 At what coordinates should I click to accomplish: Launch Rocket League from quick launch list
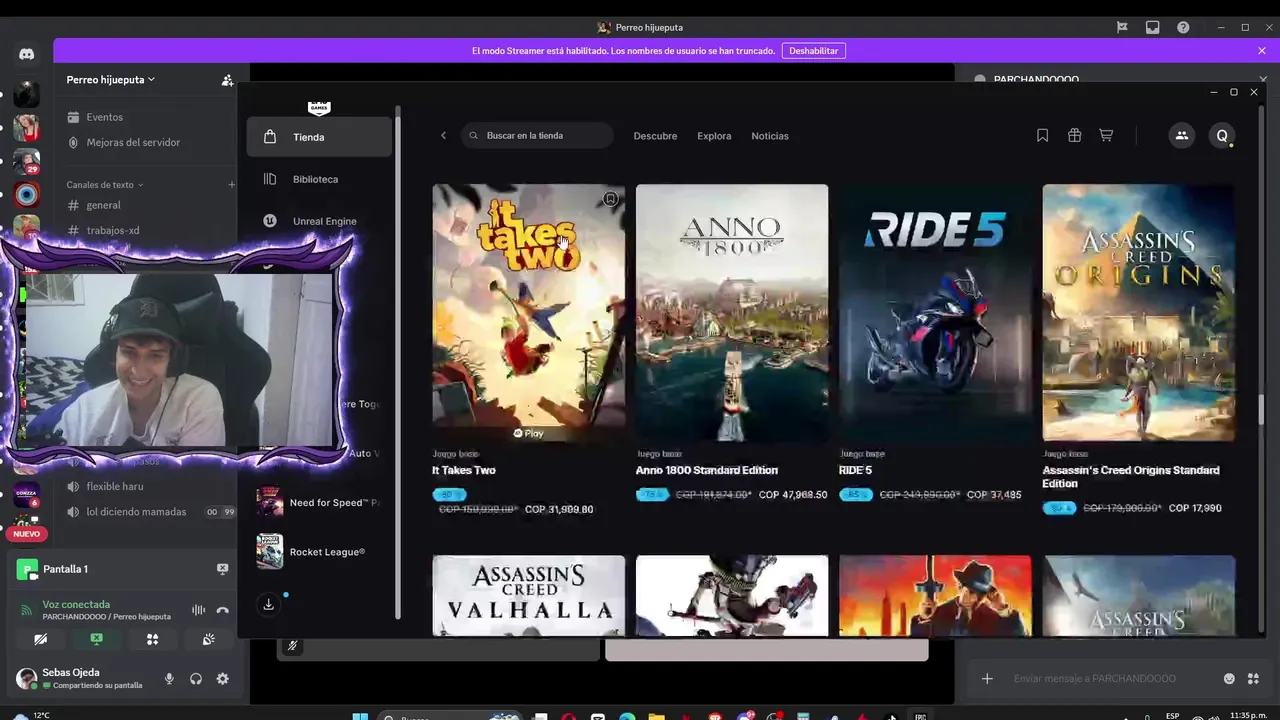(x=319, y=552)
